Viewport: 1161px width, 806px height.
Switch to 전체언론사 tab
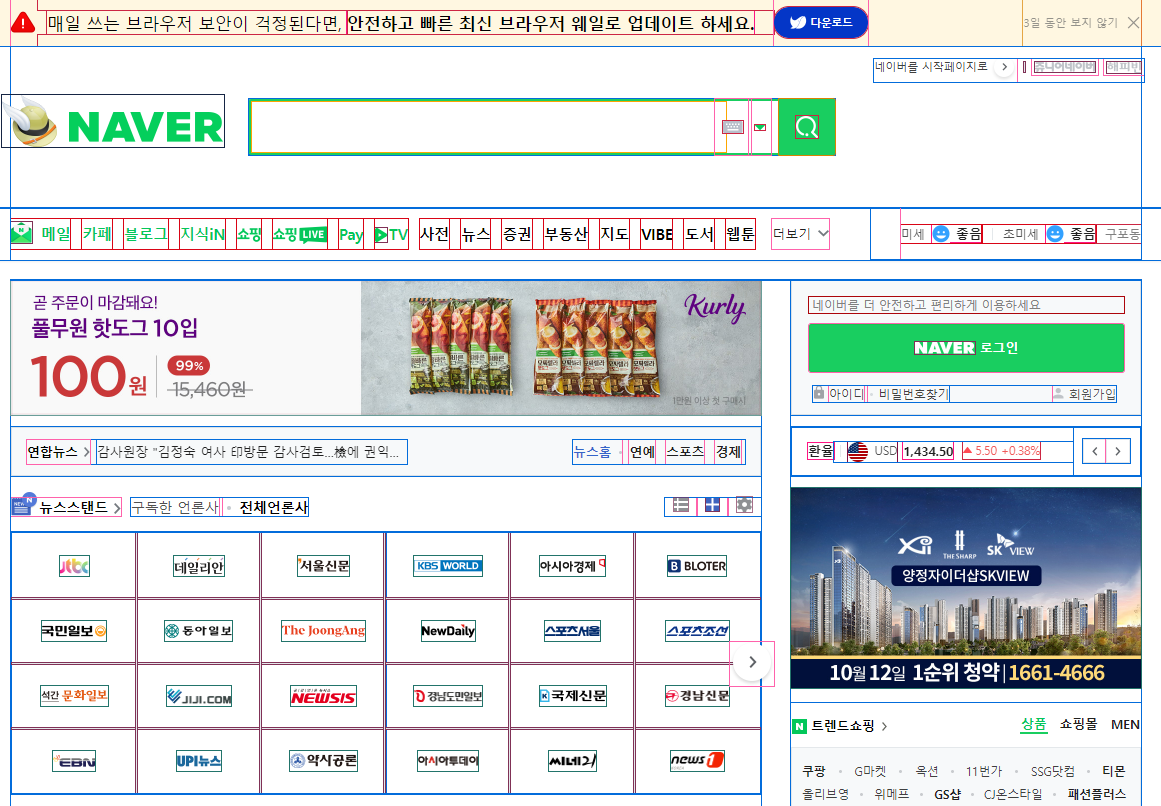(273, 507)
